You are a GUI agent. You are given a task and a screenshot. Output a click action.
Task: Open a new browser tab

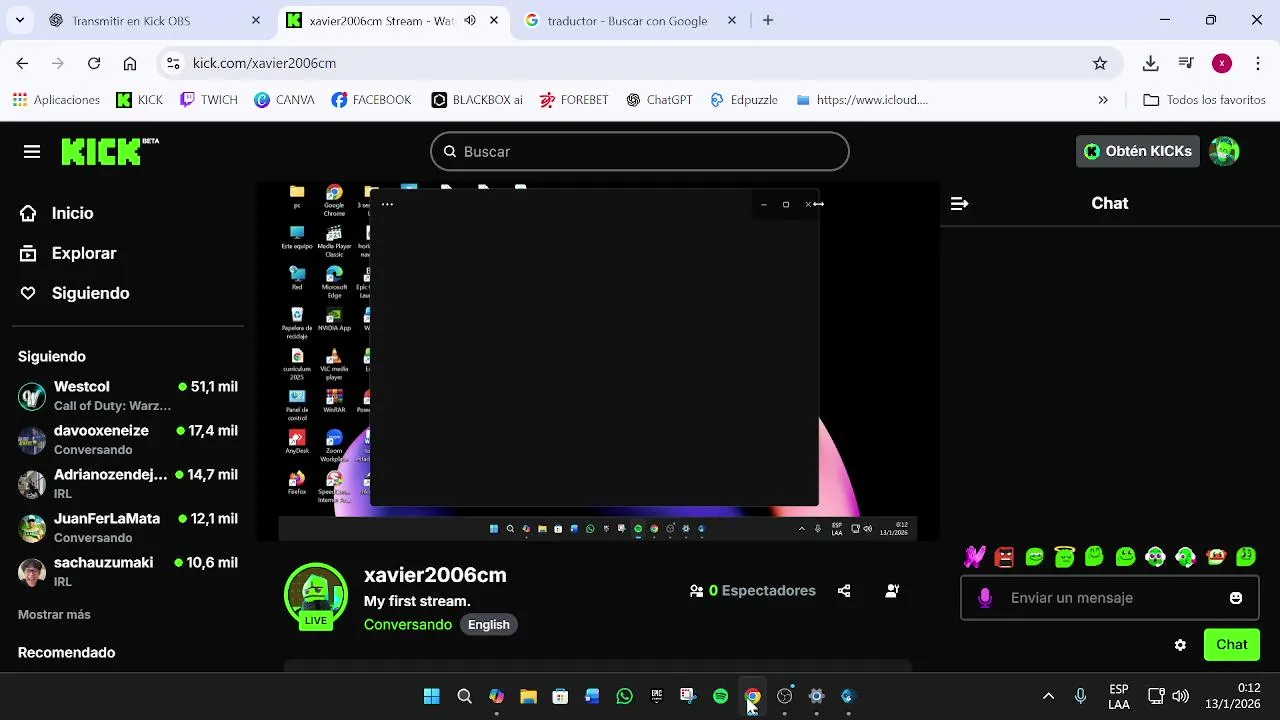768,20
